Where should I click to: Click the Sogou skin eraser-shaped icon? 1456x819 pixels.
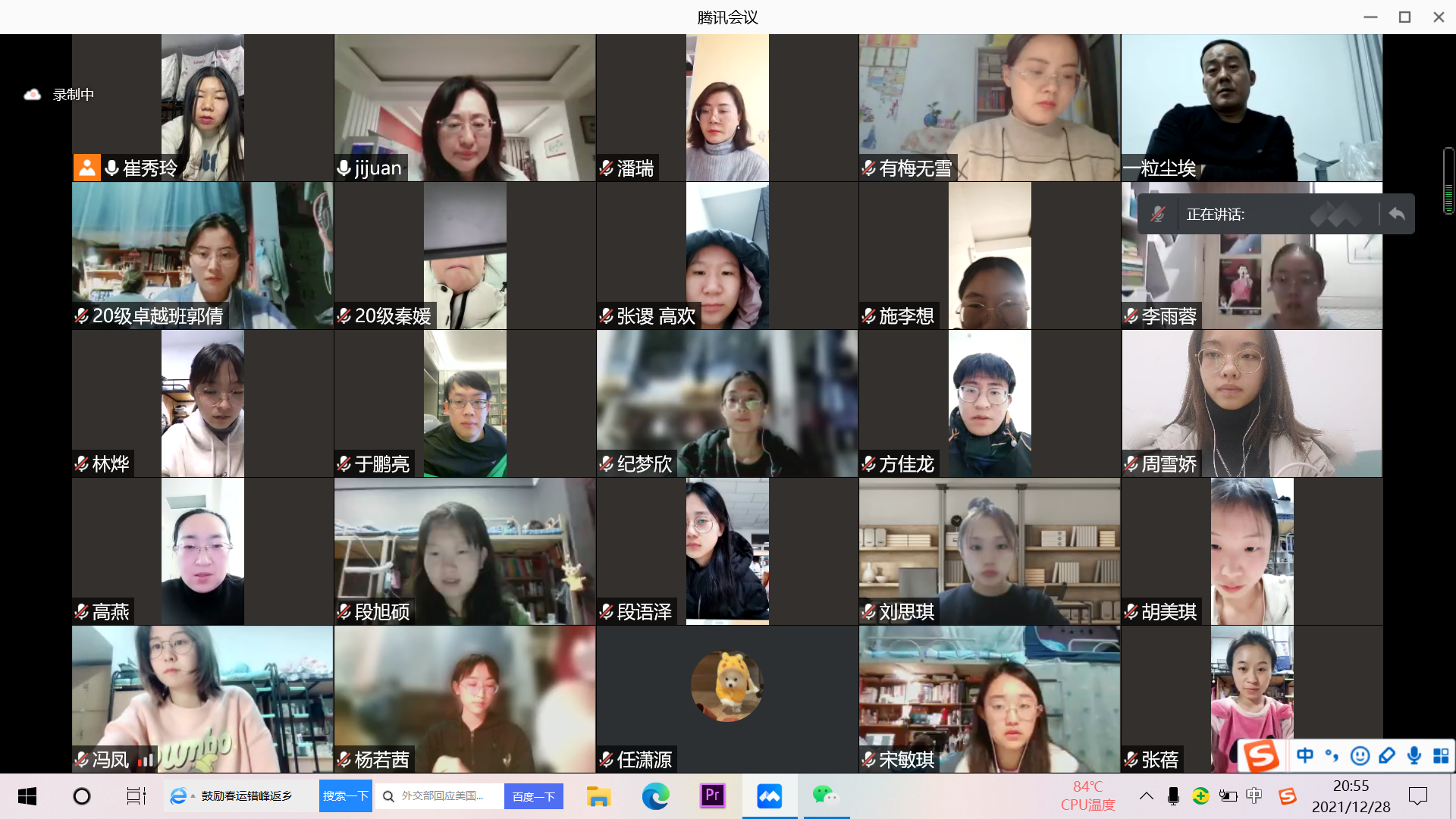coord(1387,755)
